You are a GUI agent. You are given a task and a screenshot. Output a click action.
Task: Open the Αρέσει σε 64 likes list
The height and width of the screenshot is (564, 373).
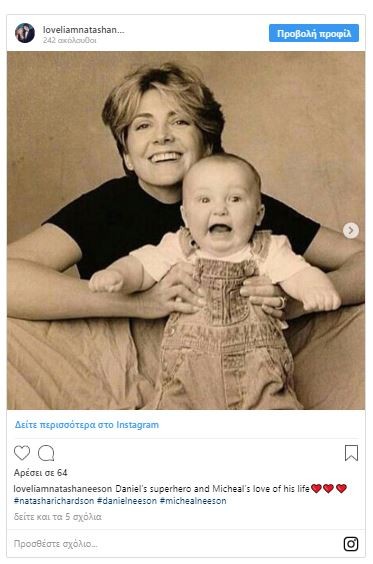point(40,473)
